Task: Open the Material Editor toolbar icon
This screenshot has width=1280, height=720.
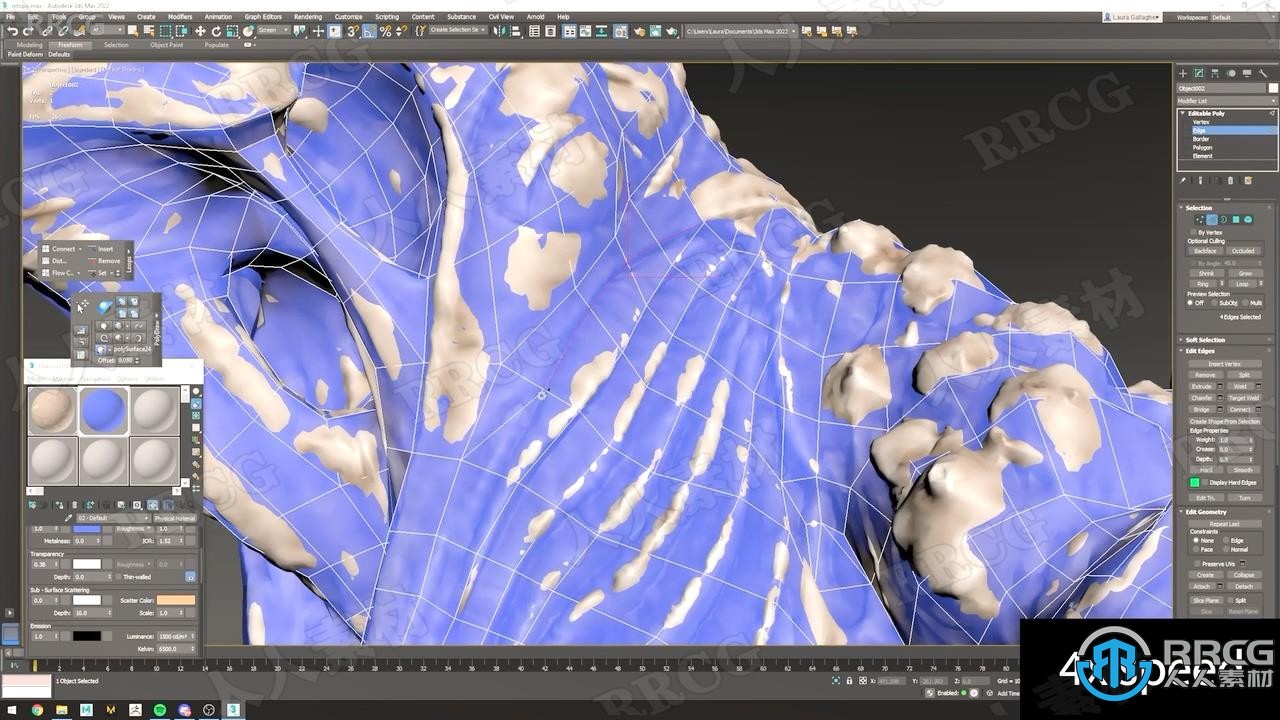Action: pyautogui.click(x=620, y=31)
